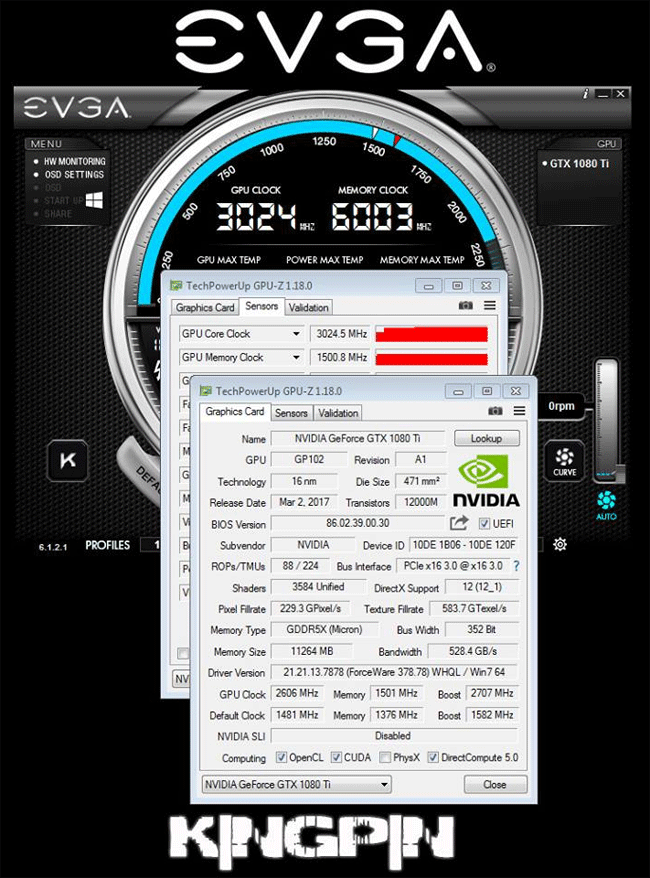This screenshot has width=650, height=878.
Task: Select profile 1 in EVGA profiles bar
Action: 151,545
